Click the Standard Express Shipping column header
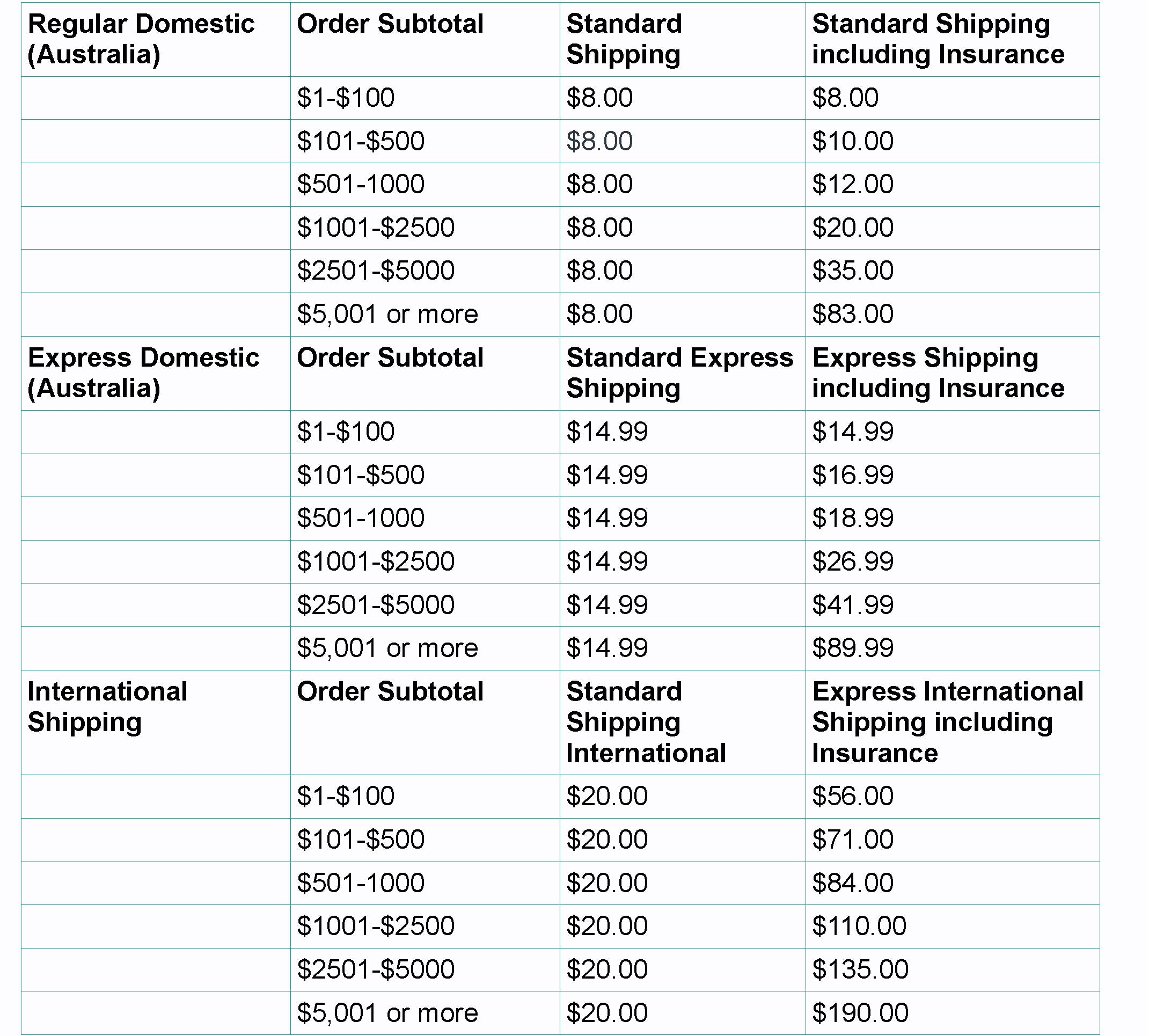 coord(679,373)
